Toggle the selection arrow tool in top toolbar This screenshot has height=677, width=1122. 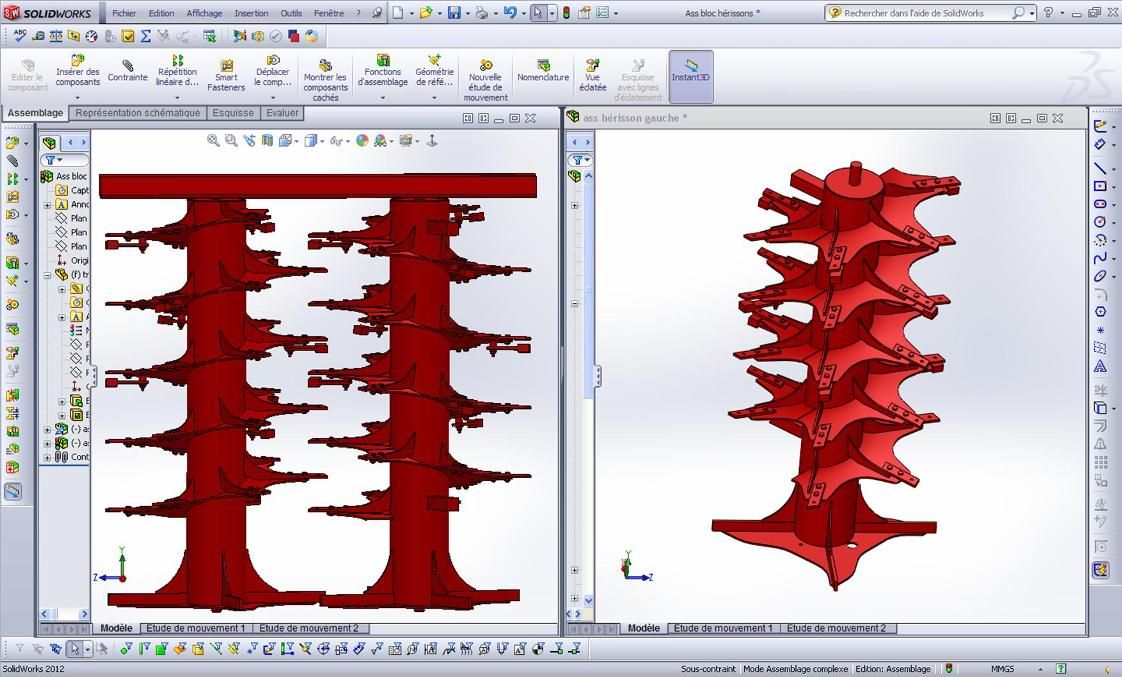[x=538, y=13]
